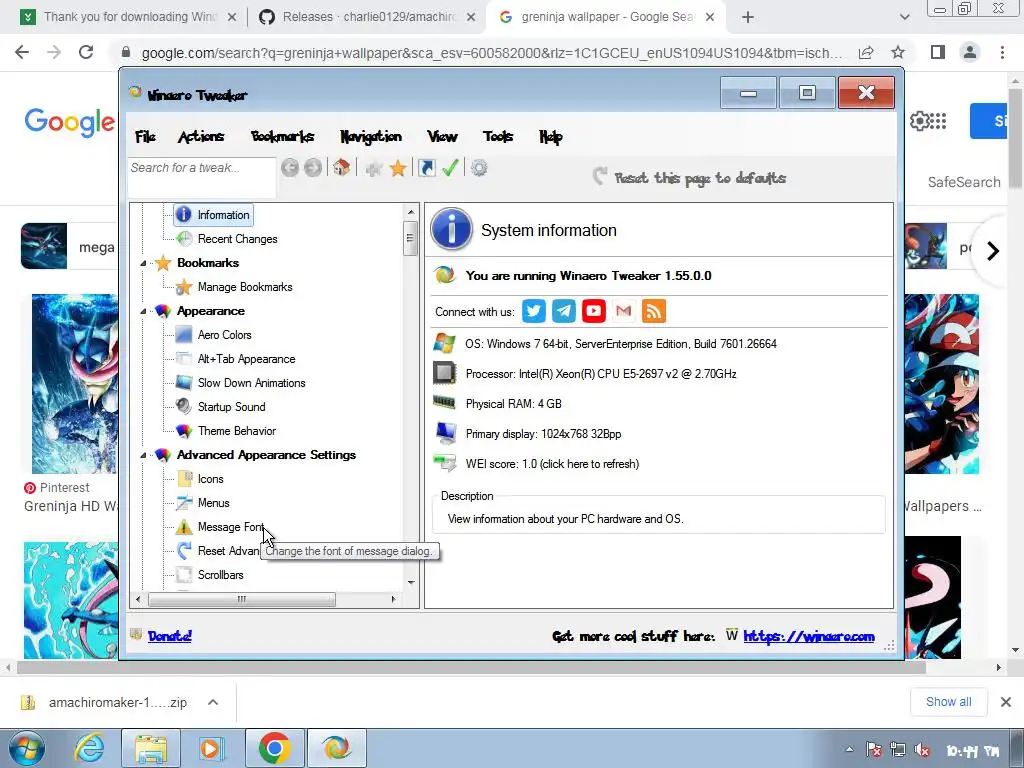Share this page via Chrome share icon
This screenshot has width=1024, height=768.
coord(866,52)
